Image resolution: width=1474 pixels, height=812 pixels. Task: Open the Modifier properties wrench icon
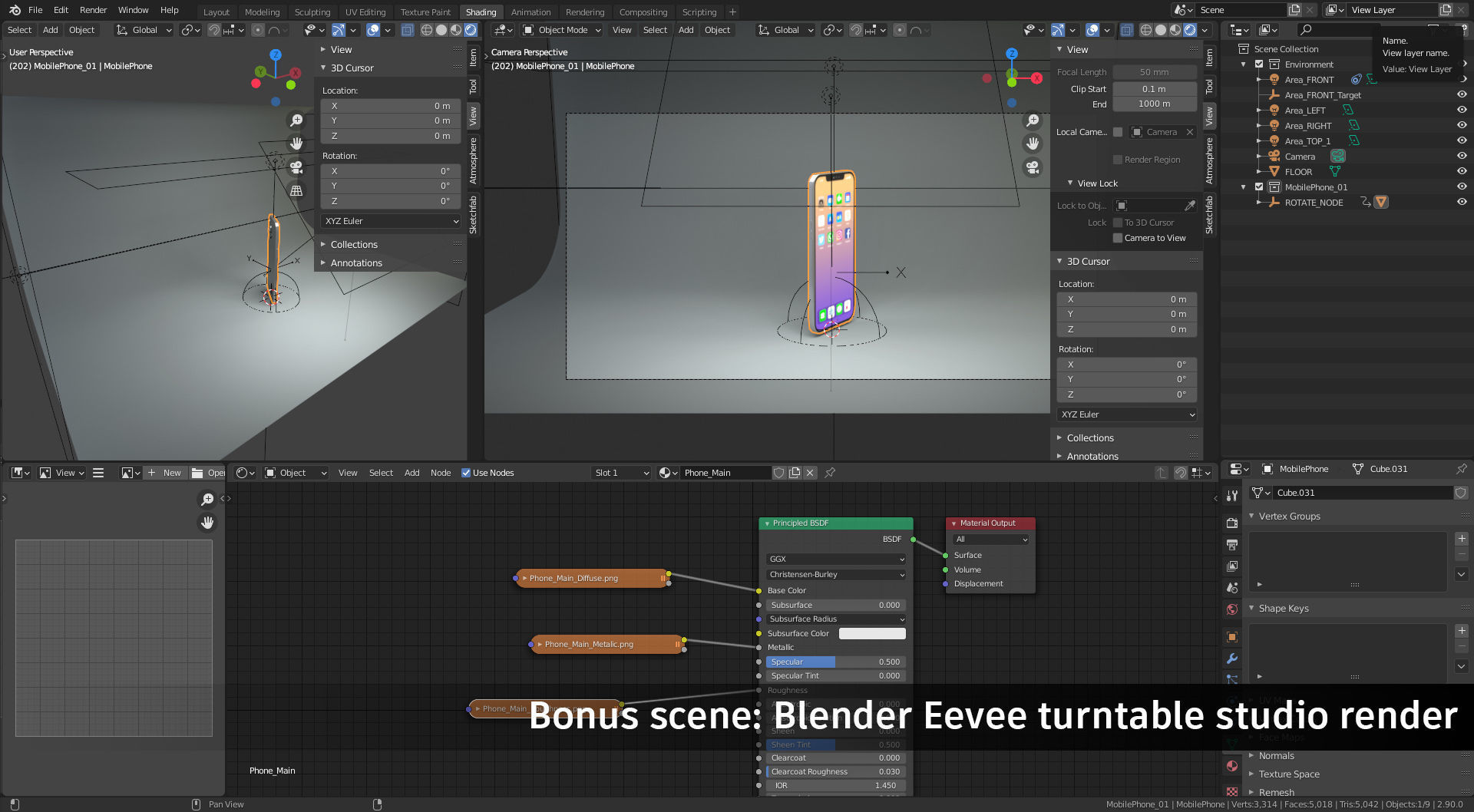(x=1232, y=658)
